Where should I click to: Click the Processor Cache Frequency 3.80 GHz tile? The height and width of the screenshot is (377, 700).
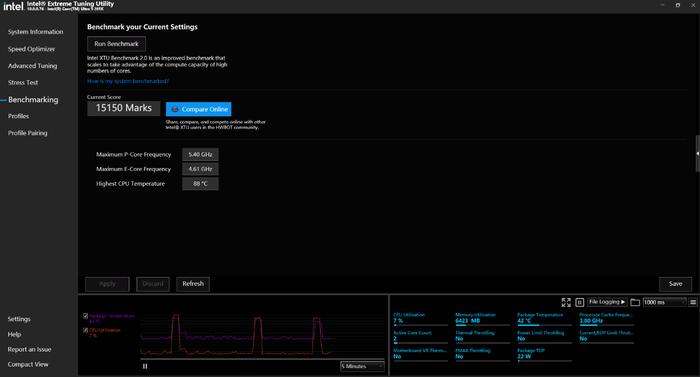[606, 318]
